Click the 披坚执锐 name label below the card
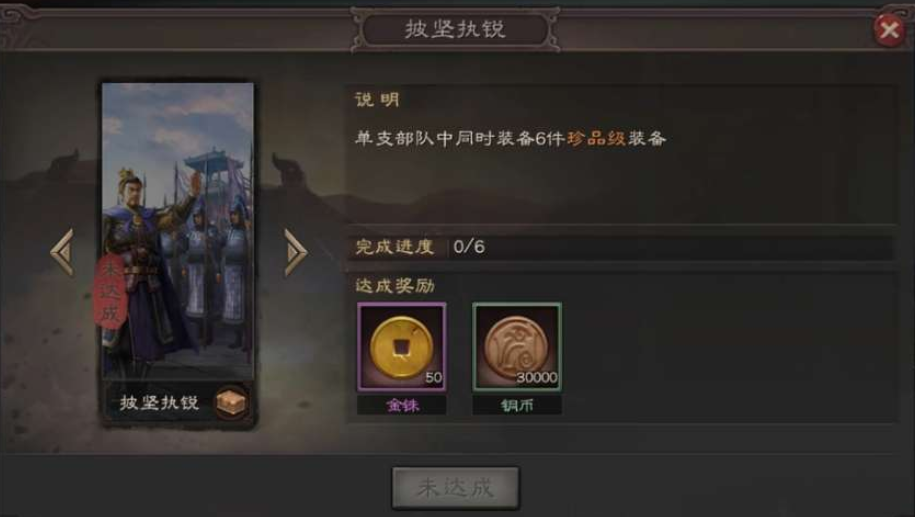The width and height of the screenshot is (915, 517). pyautogui.click(x=159, y=403)
